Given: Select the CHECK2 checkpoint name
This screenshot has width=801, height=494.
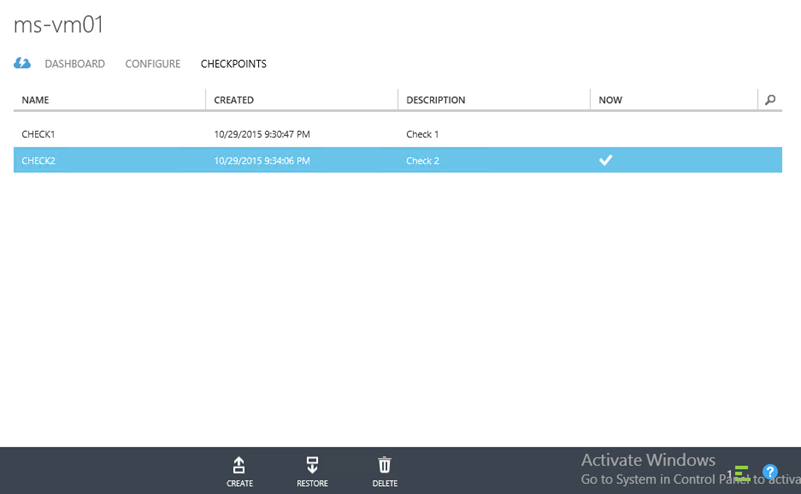Looking at the screenshot, I should tap(38, 160).
